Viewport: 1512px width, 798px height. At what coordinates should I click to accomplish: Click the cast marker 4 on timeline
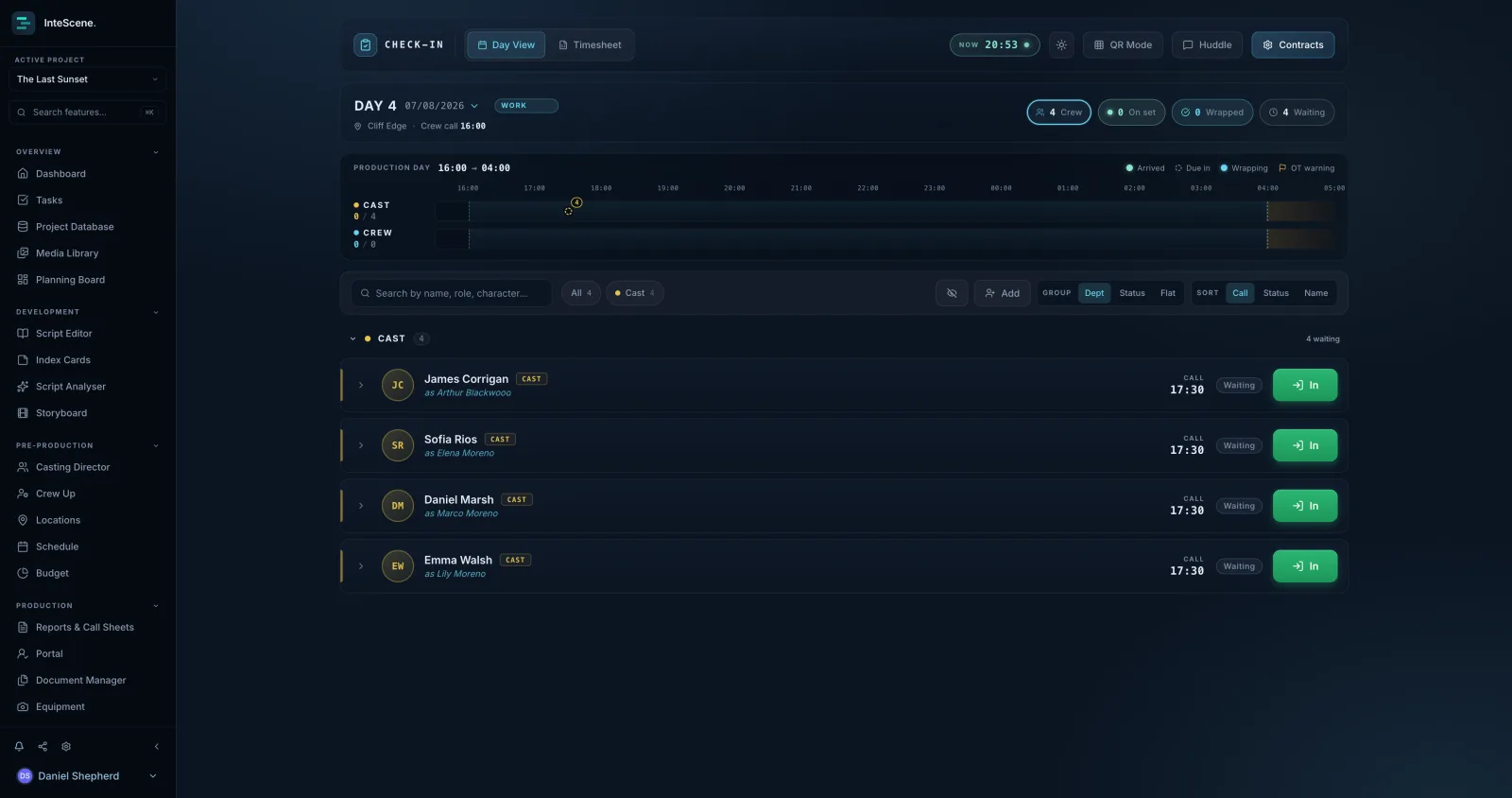tap(576, 202)
